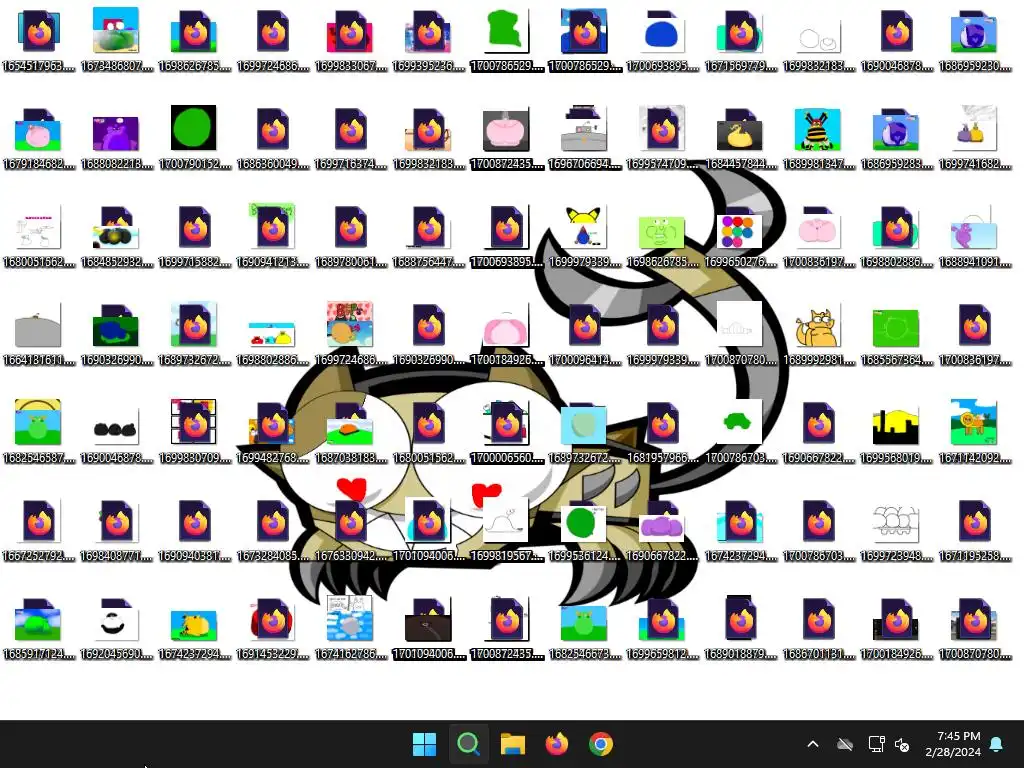
Task: Select desktop file 1686959230
Action: pyautogui.click(x=974, y=39)
